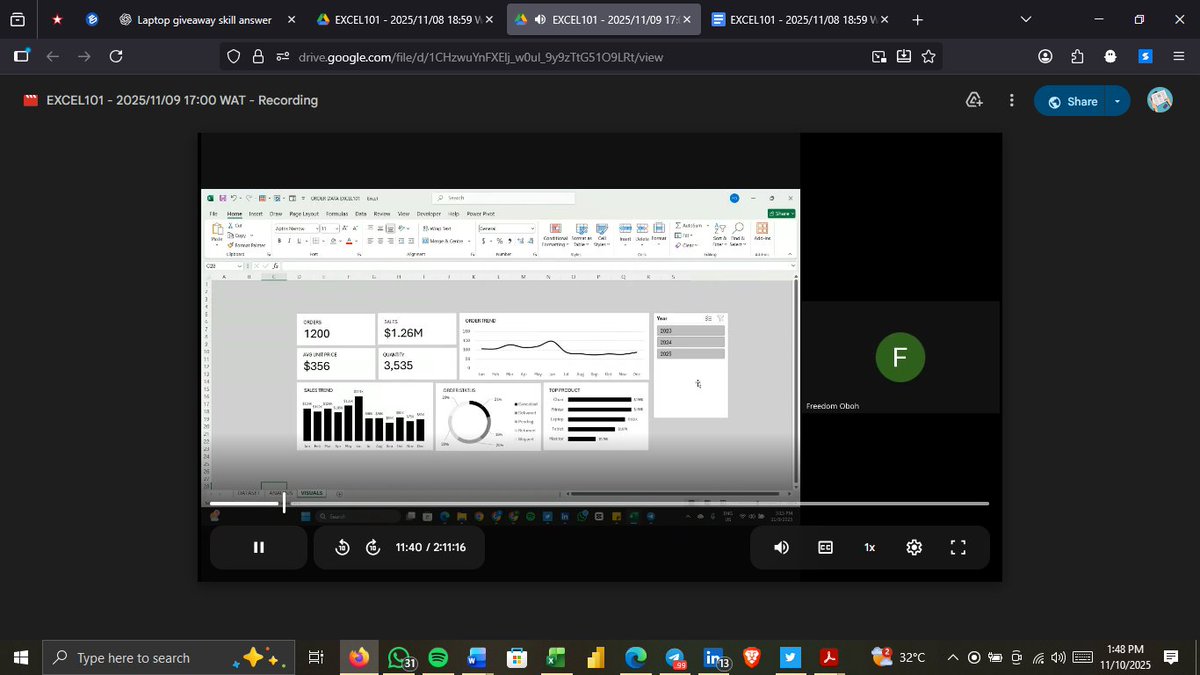Open playback speed 1x menu

pyautogui.click(x=869, y=547)
